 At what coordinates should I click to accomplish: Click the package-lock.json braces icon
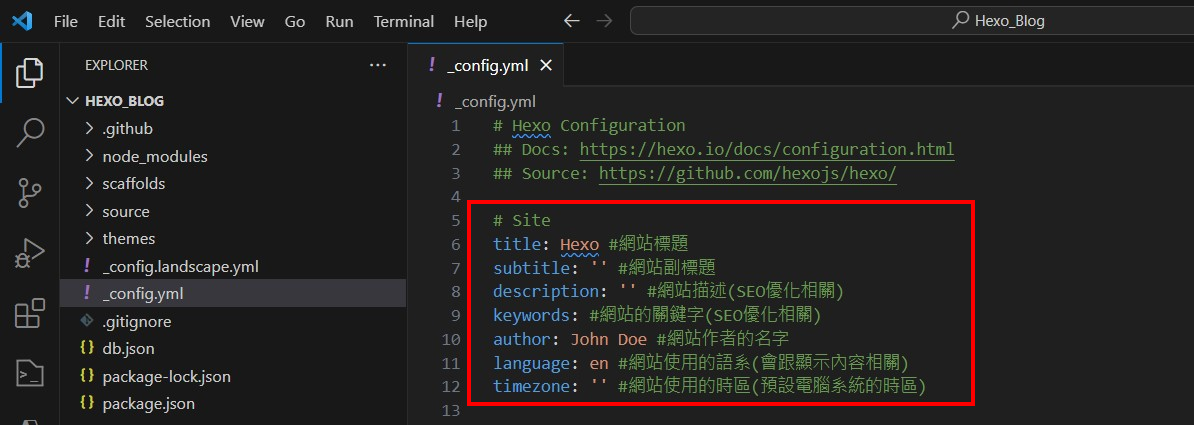click(88, 376)
